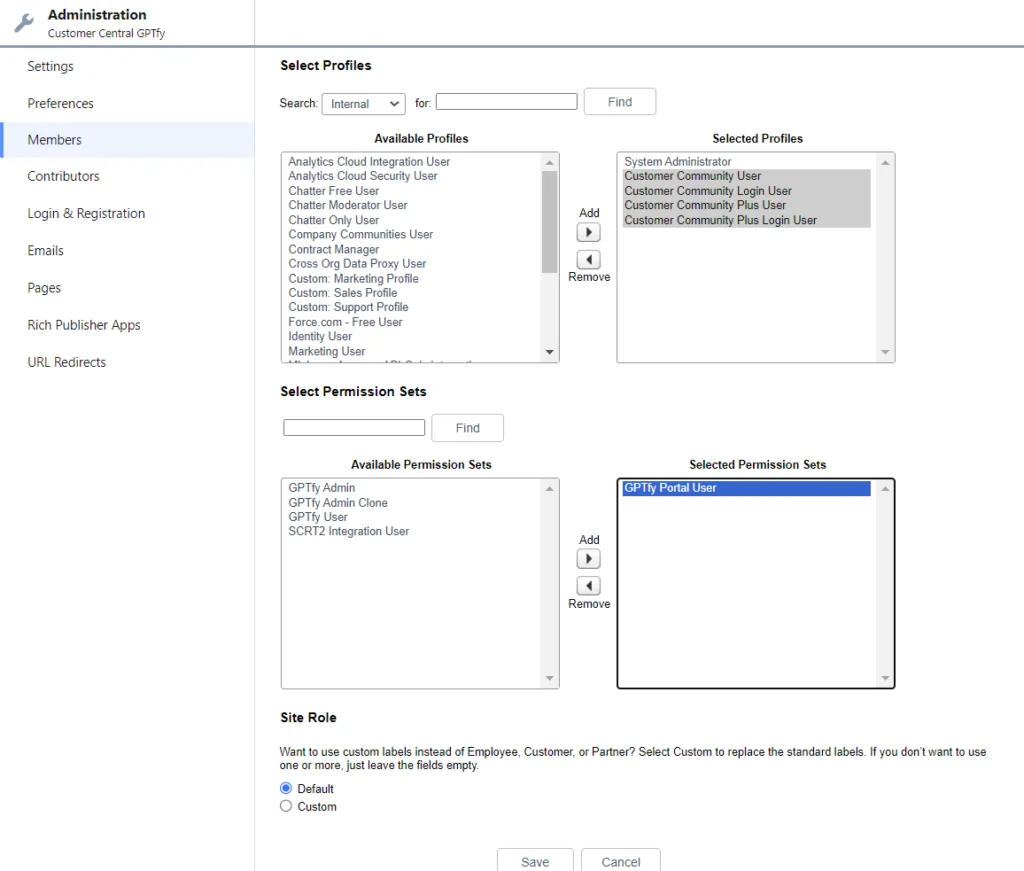Select Chatter Free User in Available Profiles
This screenshot has height=871, width=1024.
coord(334,191)
